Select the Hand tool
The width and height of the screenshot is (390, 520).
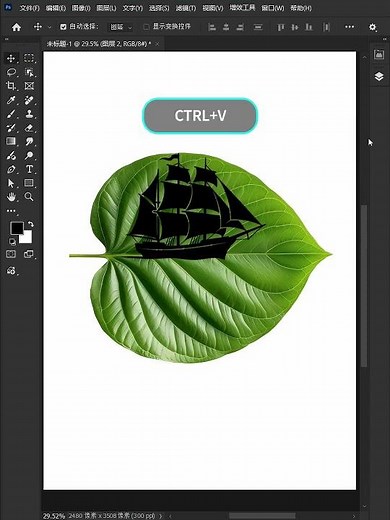[11, 197]
